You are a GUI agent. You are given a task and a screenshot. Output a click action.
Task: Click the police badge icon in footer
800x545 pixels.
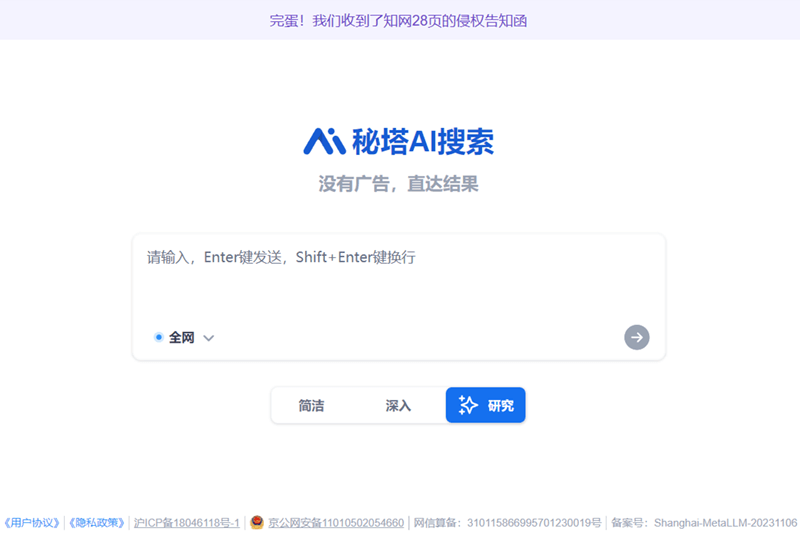[257, 522]
